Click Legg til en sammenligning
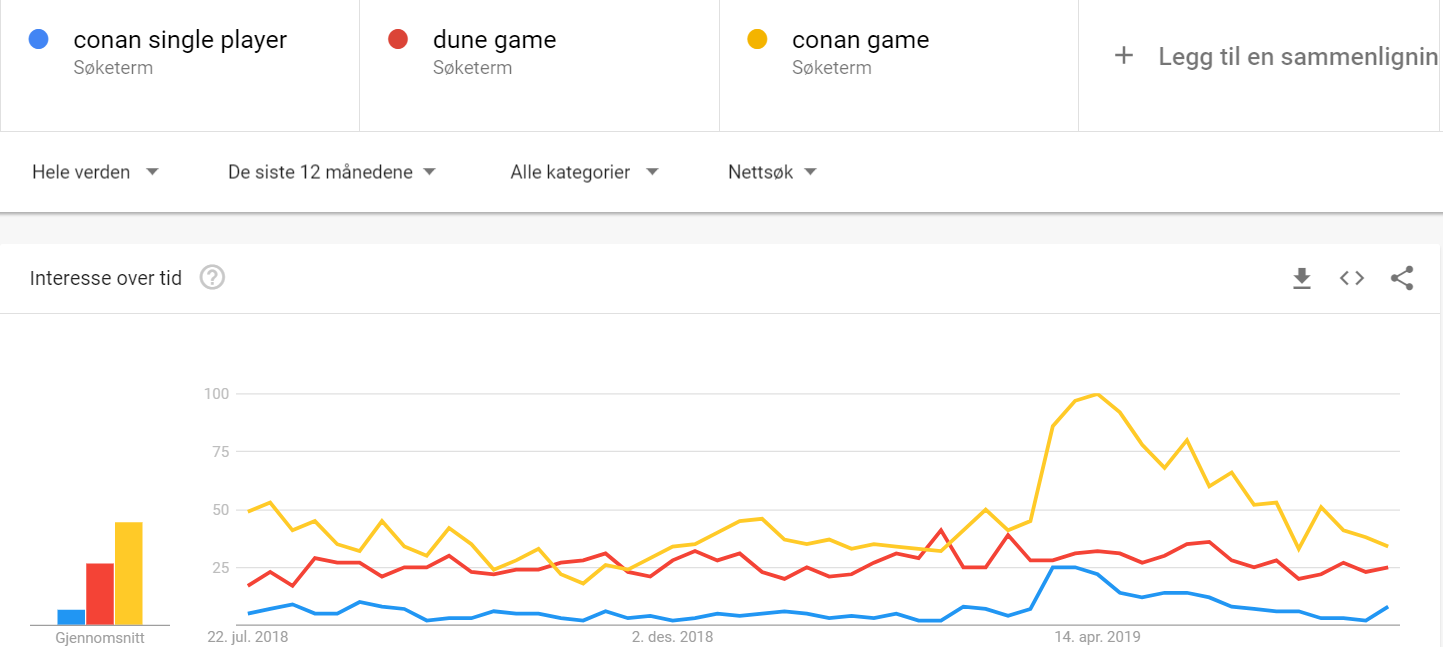1443x647 pixels. click(1298, 56)
